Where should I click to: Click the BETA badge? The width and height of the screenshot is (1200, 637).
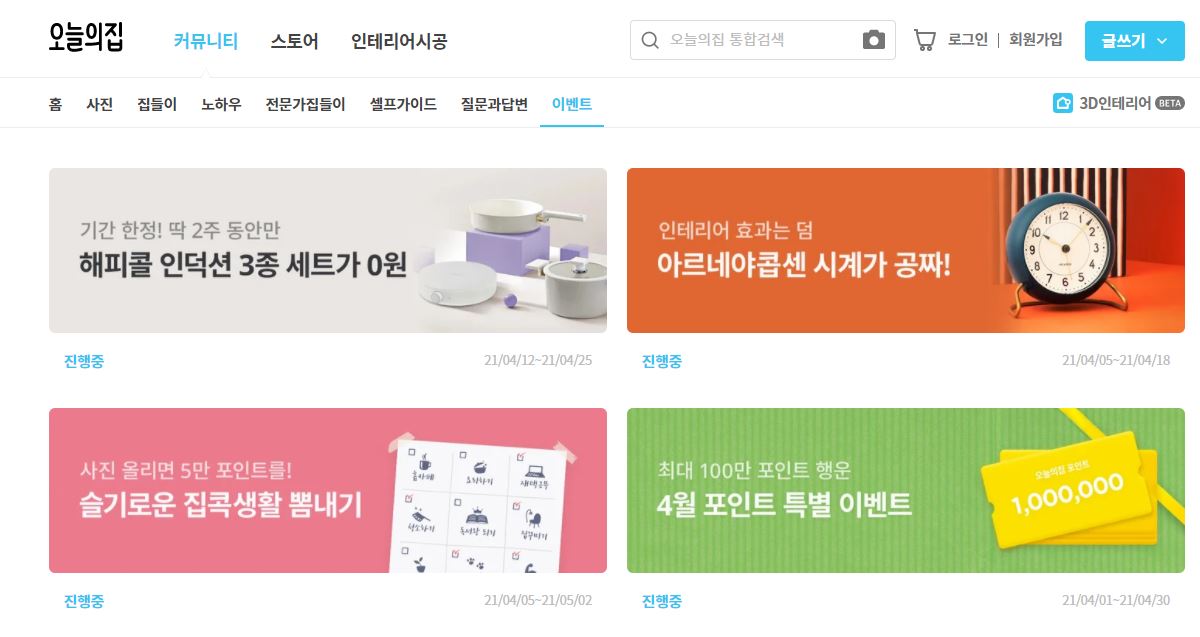[x=1169, y=103]
